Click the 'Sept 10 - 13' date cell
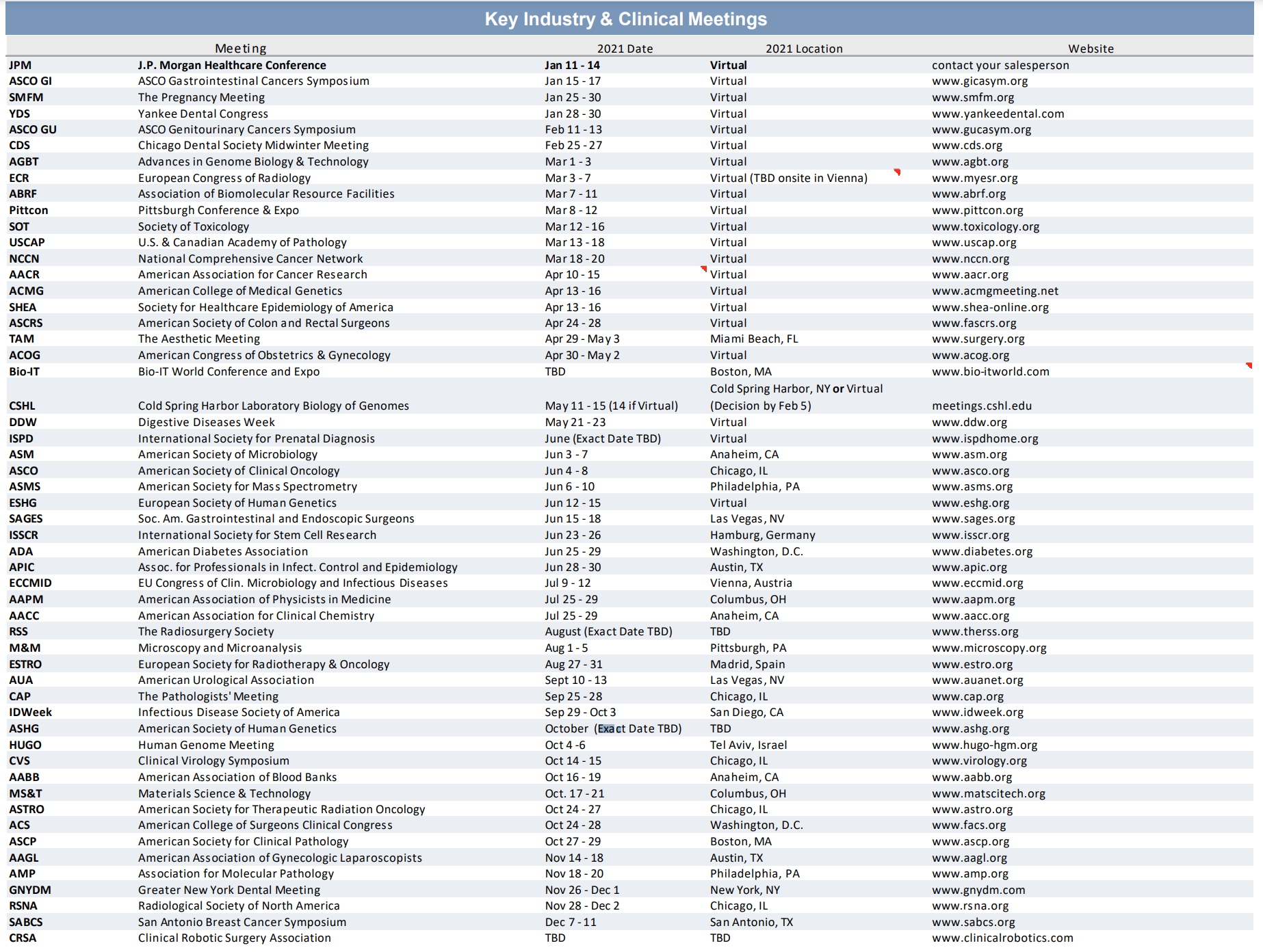Screen dimensions: 1263x952 [x=576, y=680]
